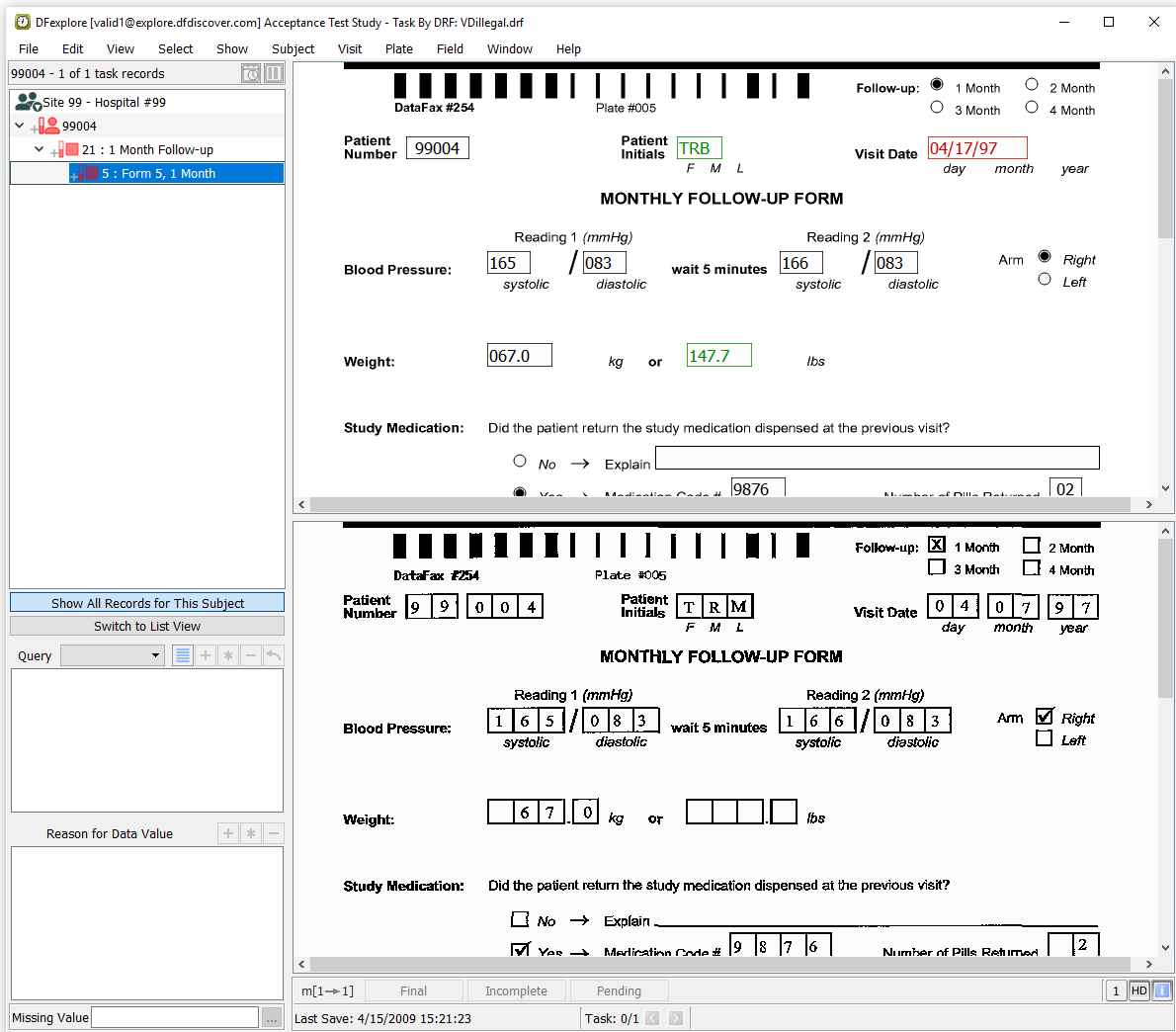Image resolution: width=1176 pixels, height=1032 pixels.
Task: Click the blue info icon in status bar
Action: tap(1162, 990)
